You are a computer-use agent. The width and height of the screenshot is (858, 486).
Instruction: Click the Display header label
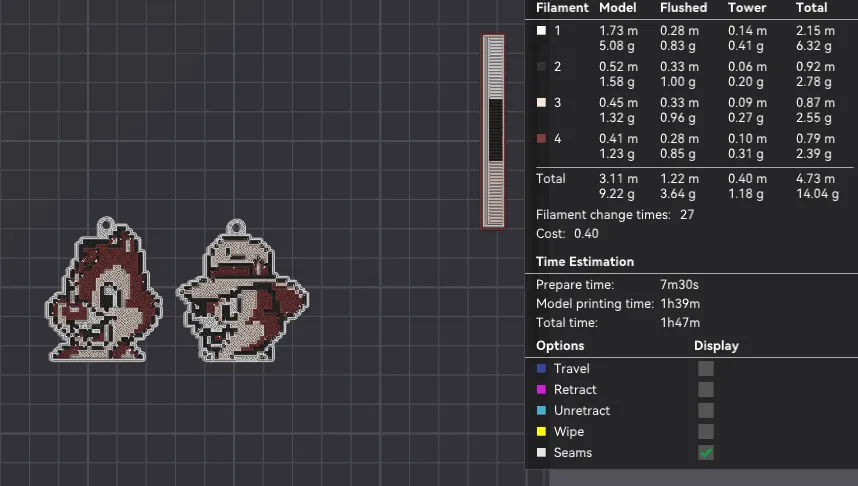(x=716, y=346)
